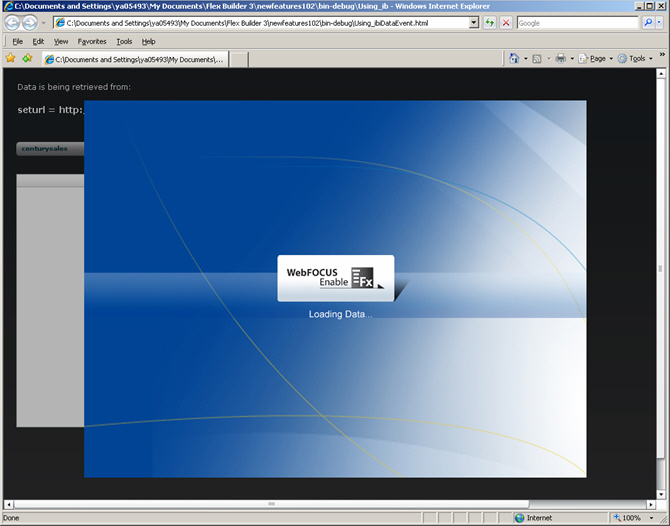Click the Internet Explorer title bar icon
This screenshot has width=670, height=526.
coord(9,6)
